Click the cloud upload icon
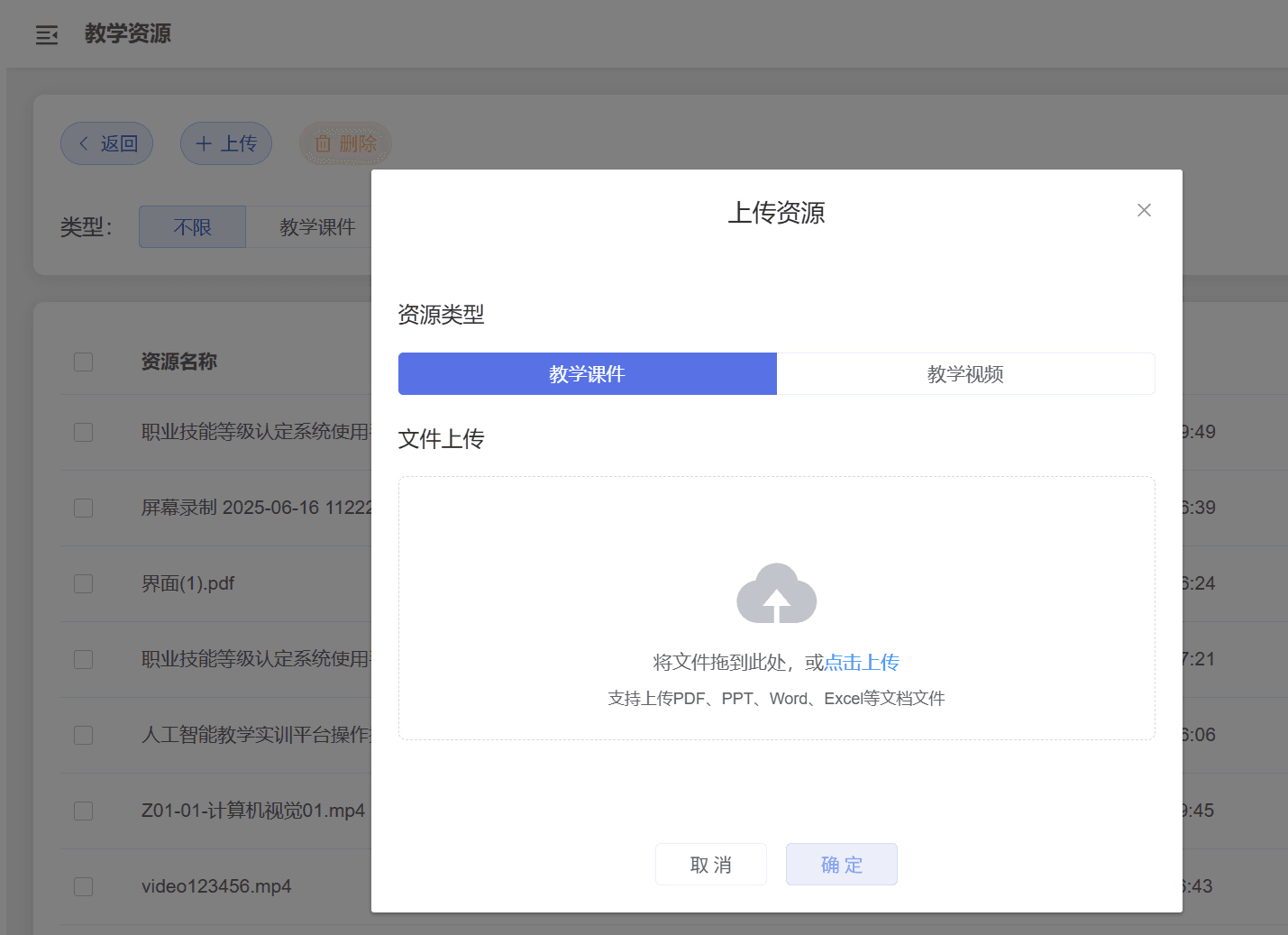The width and height of the screenshot is (1288, 935). 776,594
